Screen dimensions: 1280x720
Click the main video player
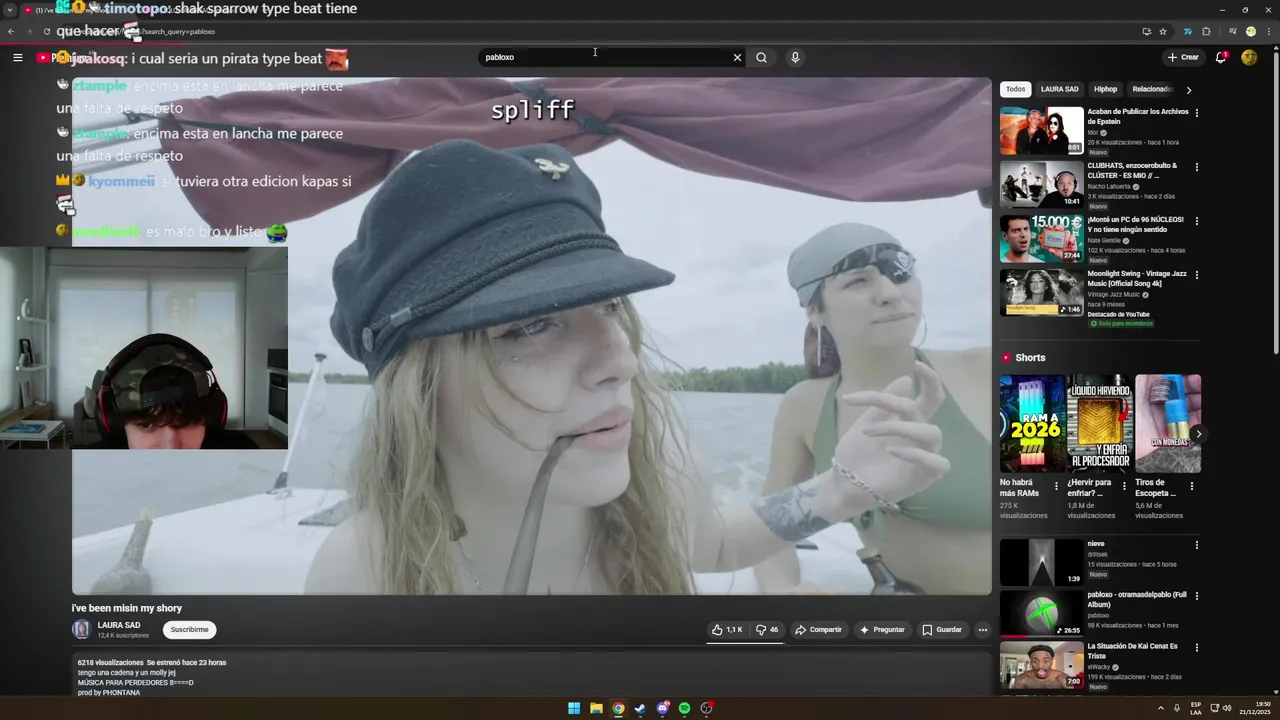coord(531,336)
